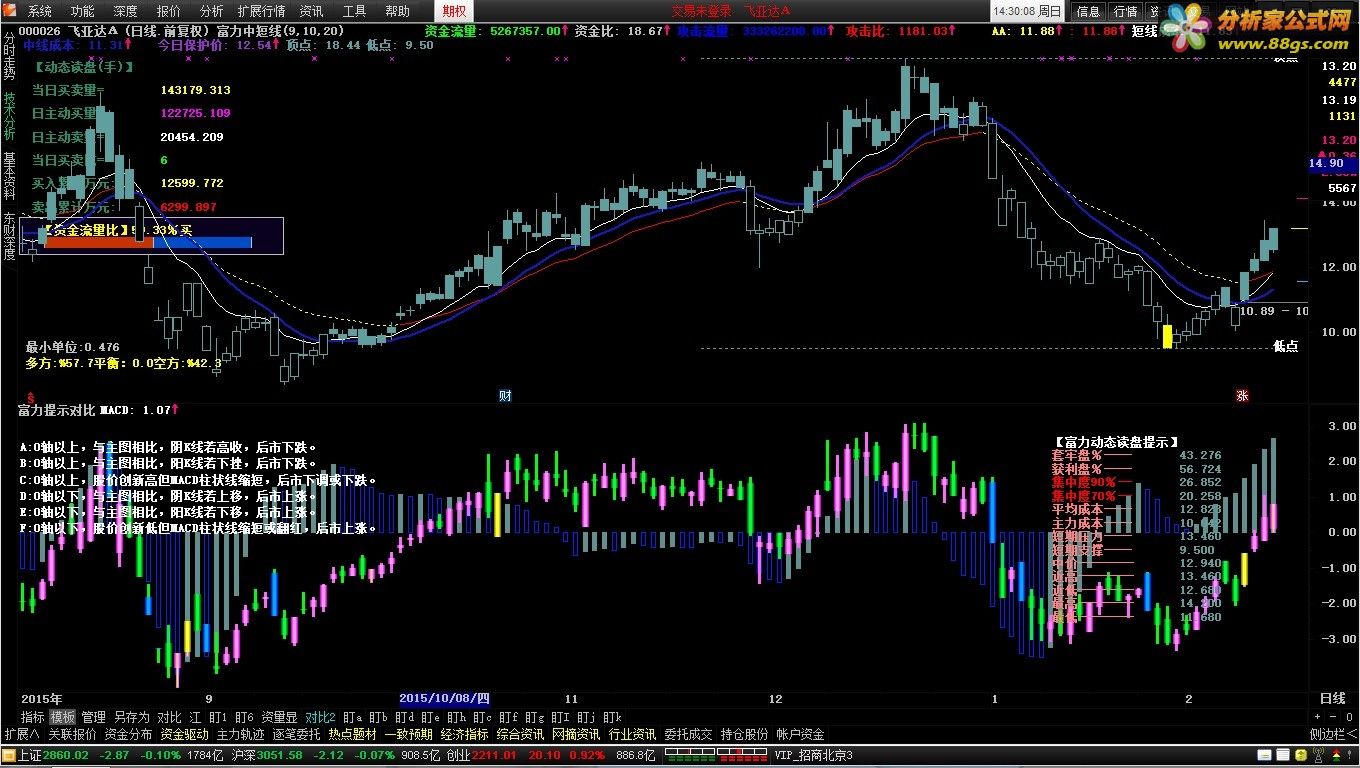
Task: Click the 行情 button at top right
Action: [x=1126, y=11]
